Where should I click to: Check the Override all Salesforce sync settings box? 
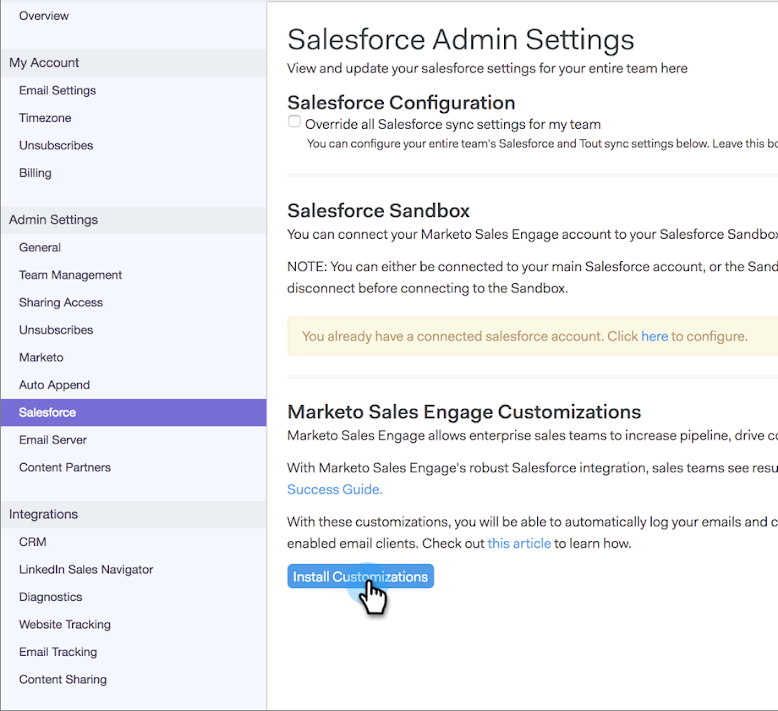[294, 122]
